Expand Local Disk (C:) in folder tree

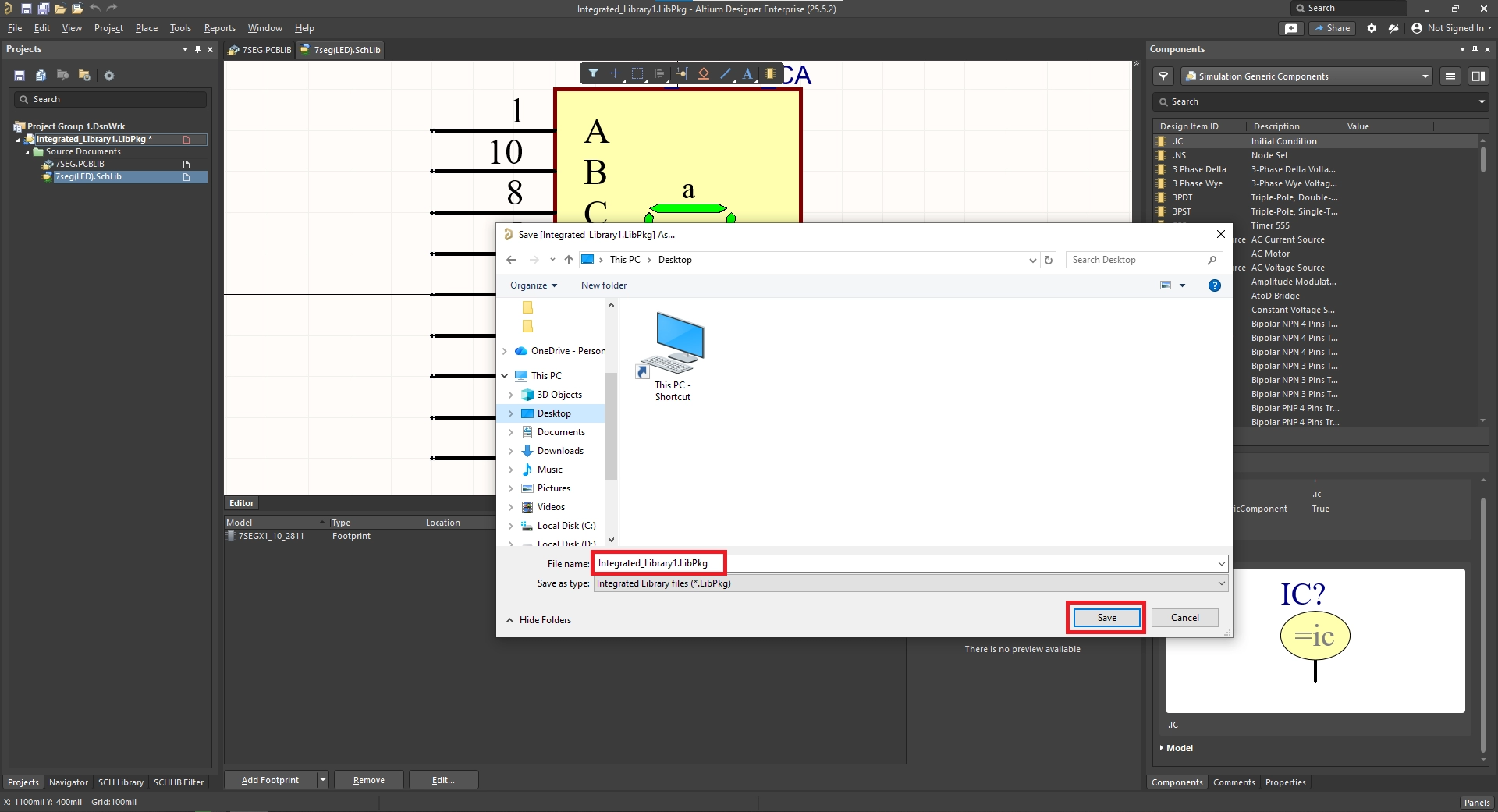[511, 526]
